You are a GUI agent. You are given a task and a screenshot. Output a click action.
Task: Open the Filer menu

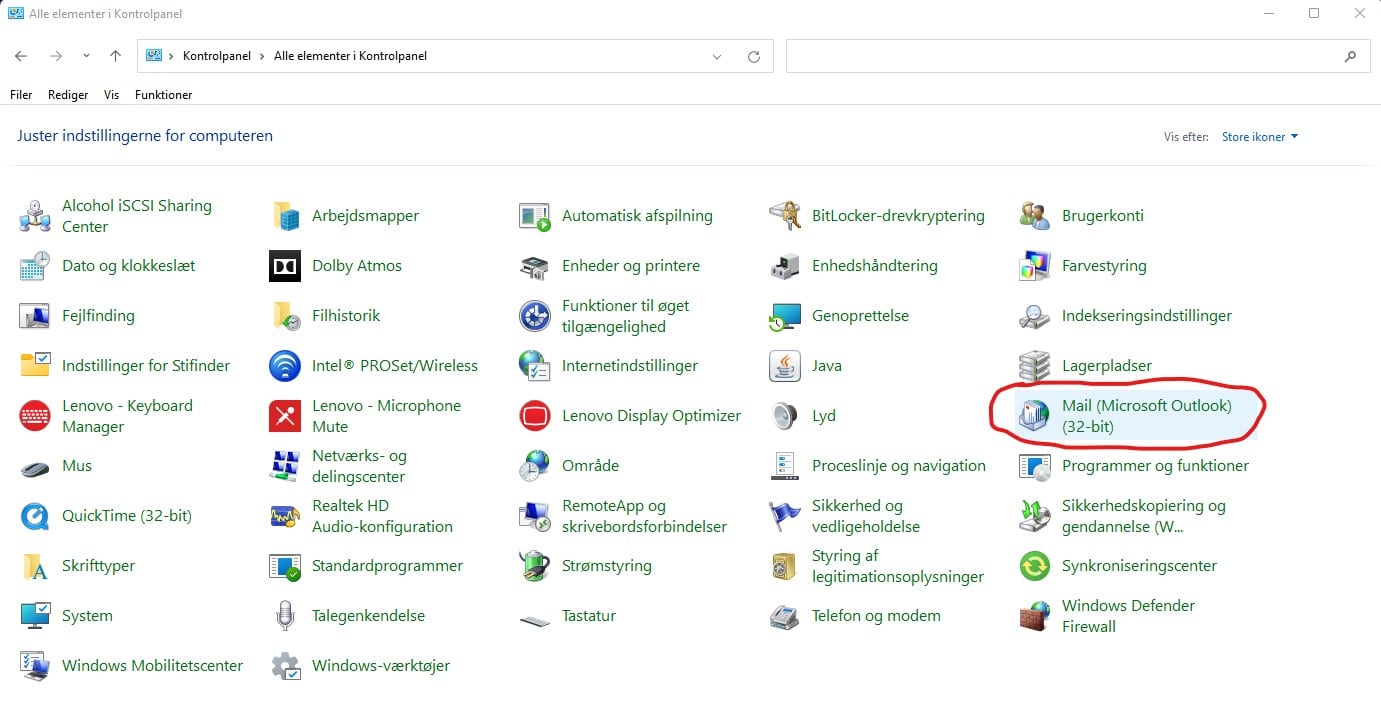(21, 95)
